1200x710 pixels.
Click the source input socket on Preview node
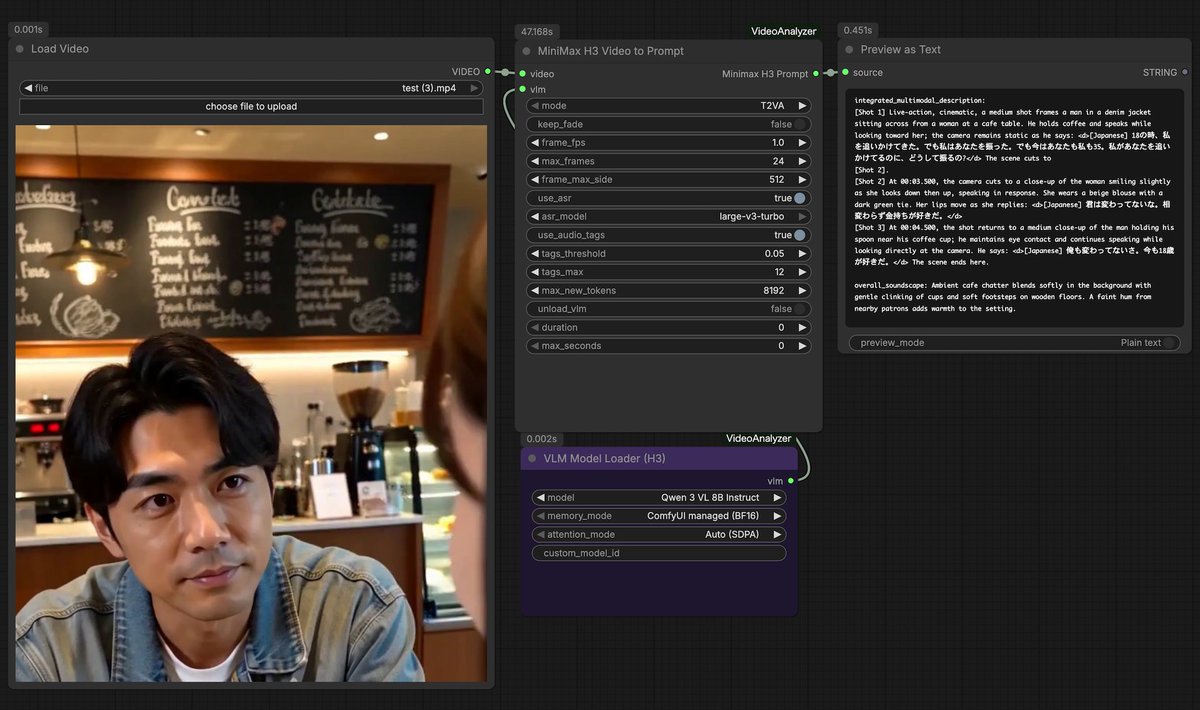coord(845,72)
